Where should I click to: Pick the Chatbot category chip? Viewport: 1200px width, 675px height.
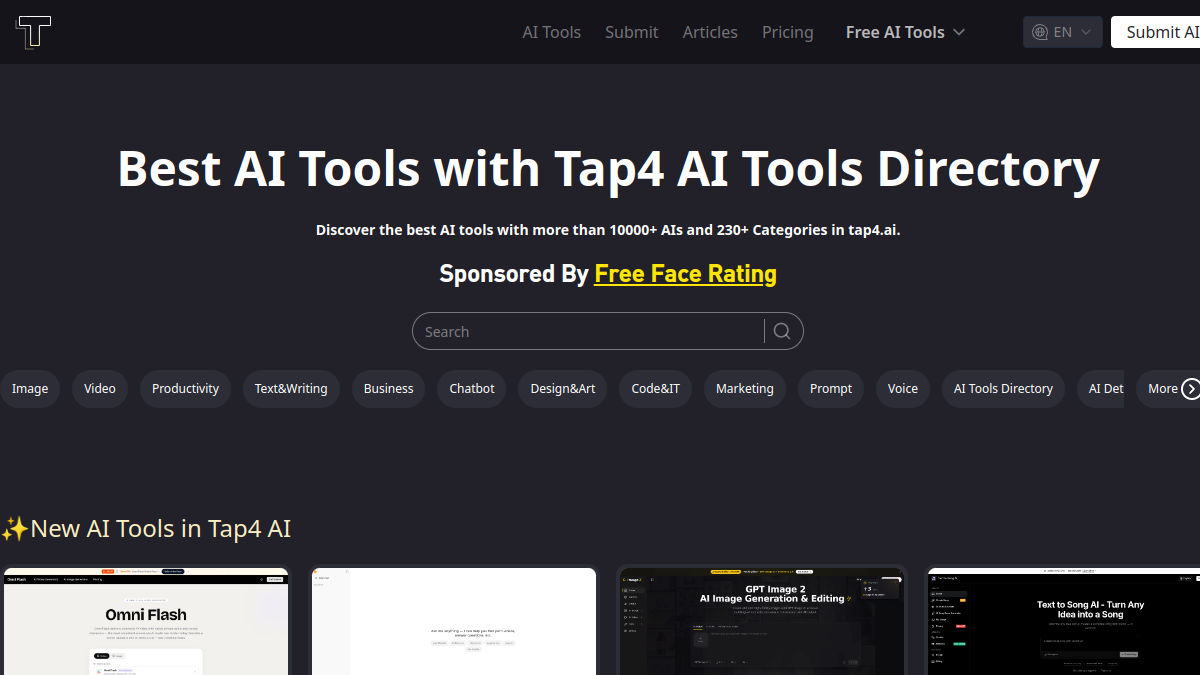pos(472,389)
